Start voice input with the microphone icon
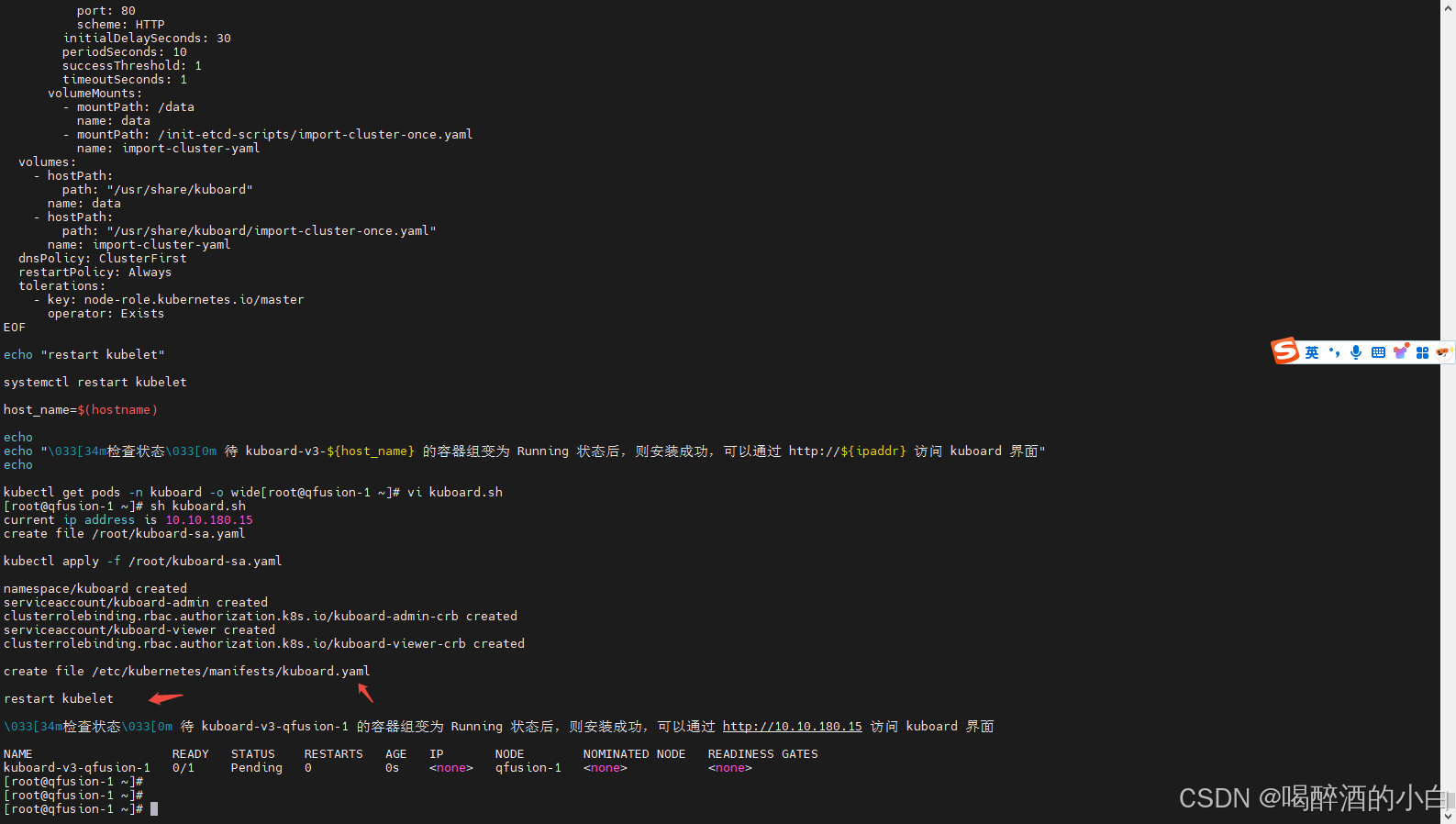Viewport: 1456px width, 824px height. pos(1356,352)
